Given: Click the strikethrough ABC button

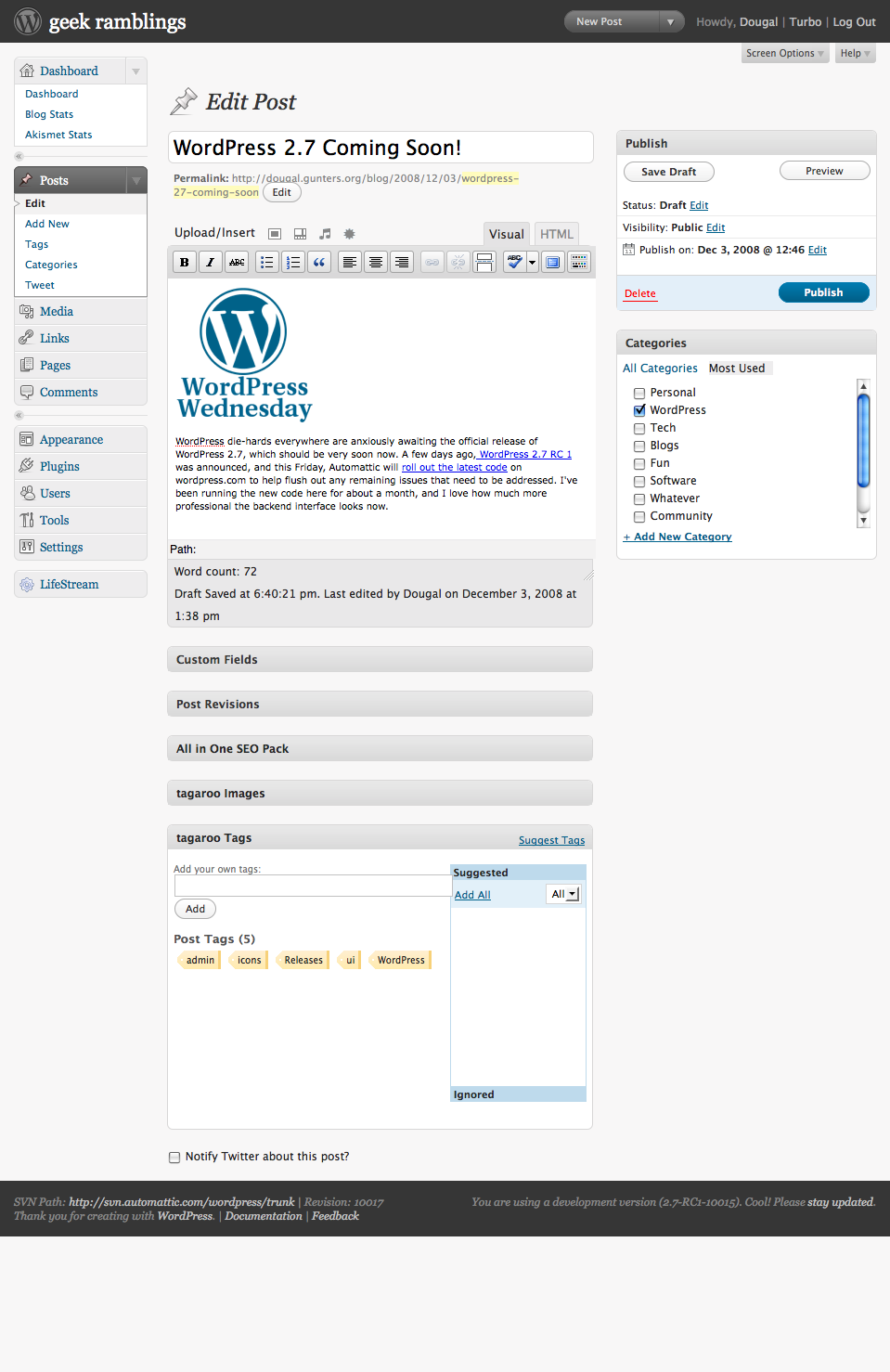Looking at the screenshot, I should tap(237, 263).
